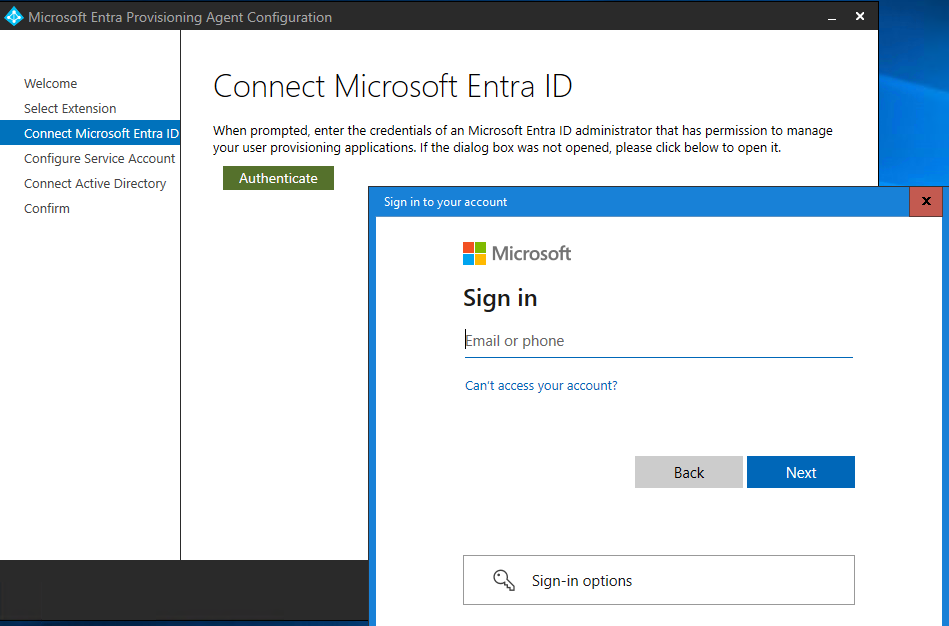Viewport: 949px width, 626px height.
Task: Open the Select Extension step
Action: (70, 109)
